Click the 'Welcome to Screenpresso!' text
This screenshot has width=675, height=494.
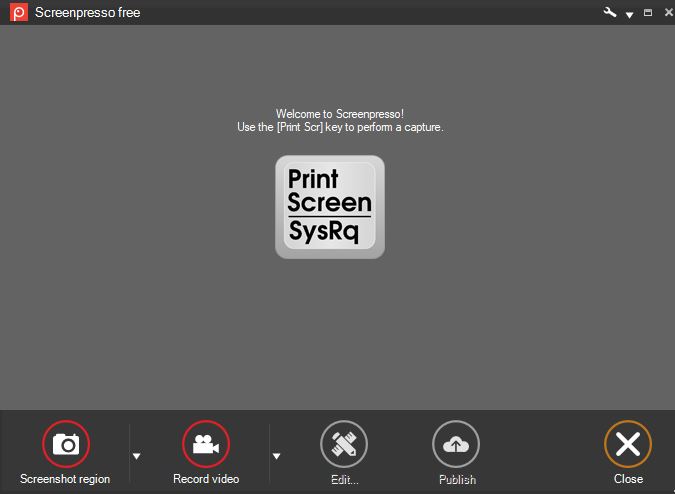pos(340,114)
